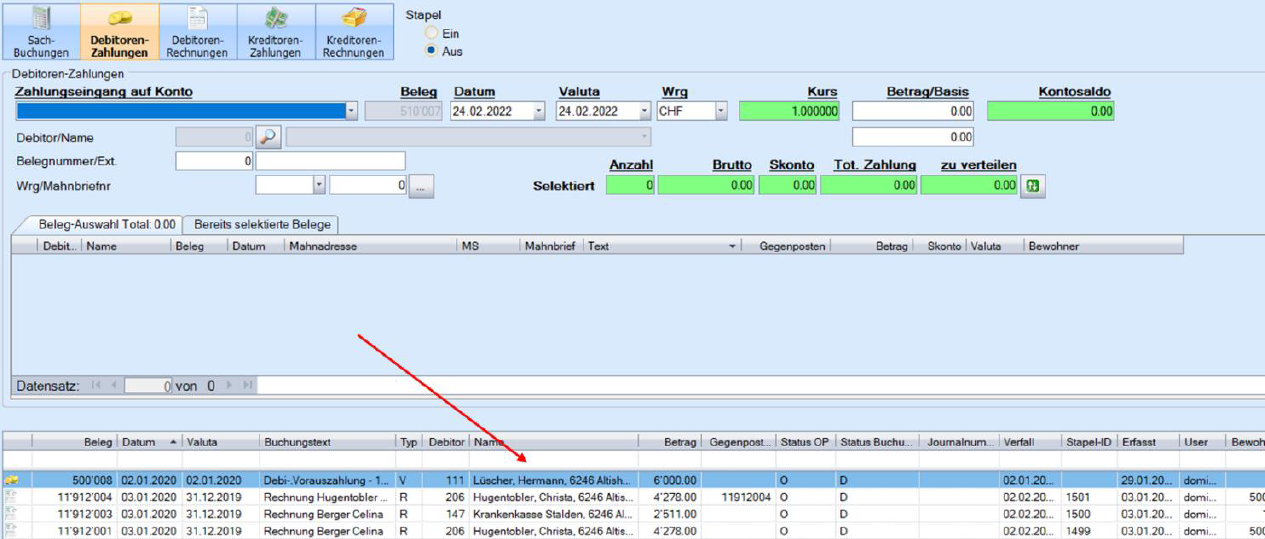Open the Wrg currency CHF dropdown

point(721,112)
